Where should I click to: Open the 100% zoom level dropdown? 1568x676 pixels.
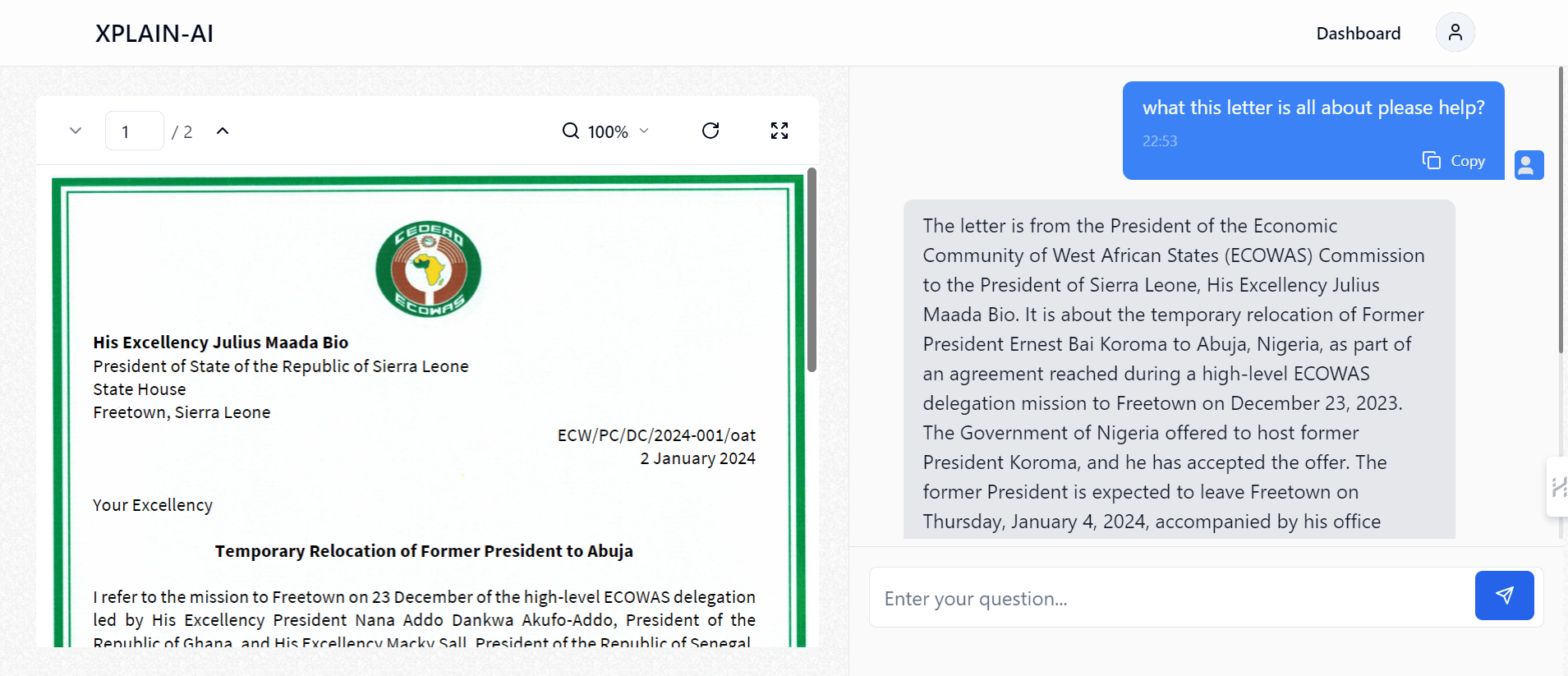point(618,131)
